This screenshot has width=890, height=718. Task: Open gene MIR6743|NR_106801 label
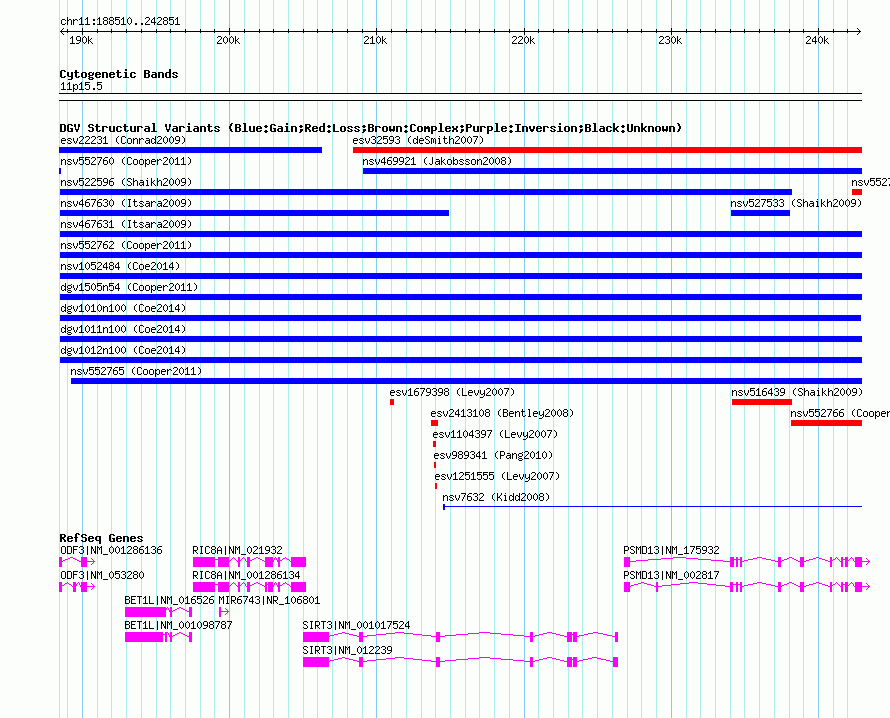click(269, 601)
